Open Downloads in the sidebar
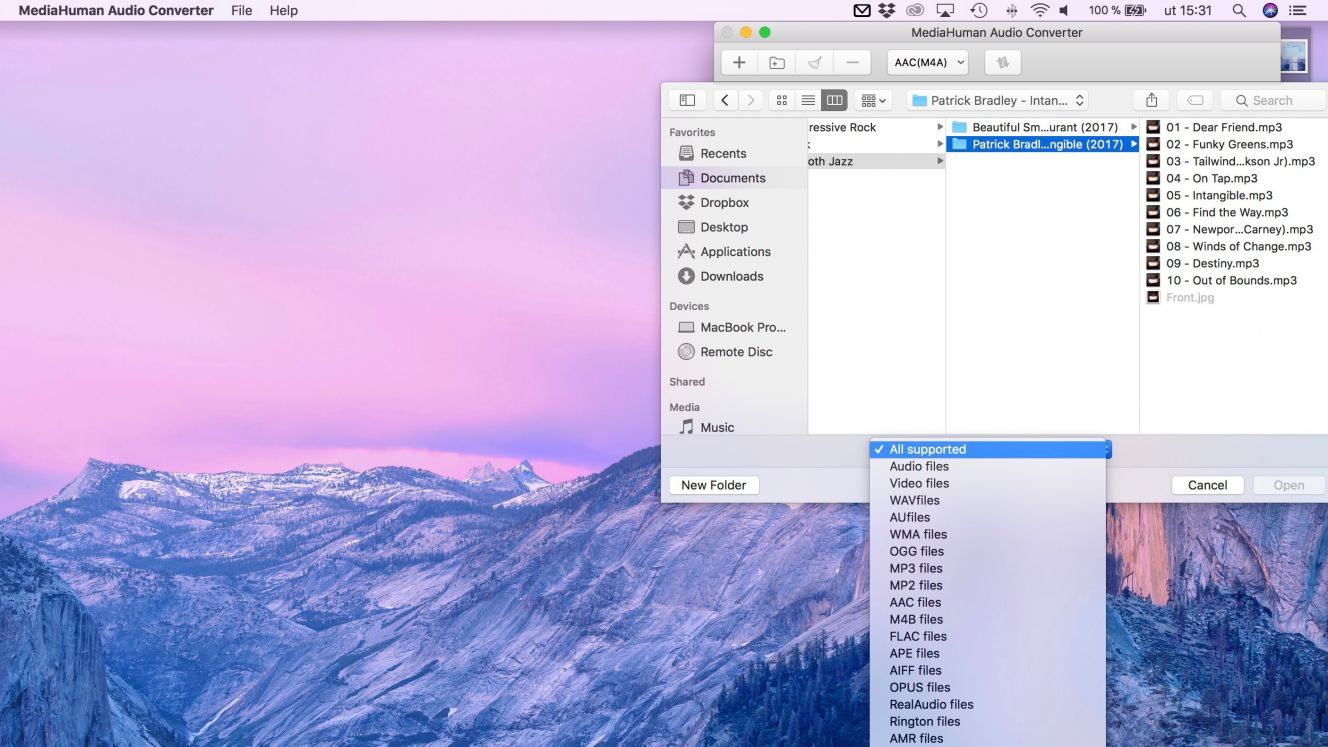 tap(734, 276)
